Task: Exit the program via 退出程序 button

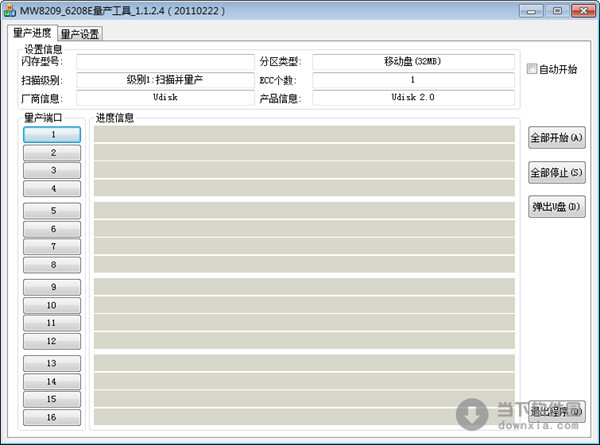Action: pyautogui.click(x=557, y=412)
